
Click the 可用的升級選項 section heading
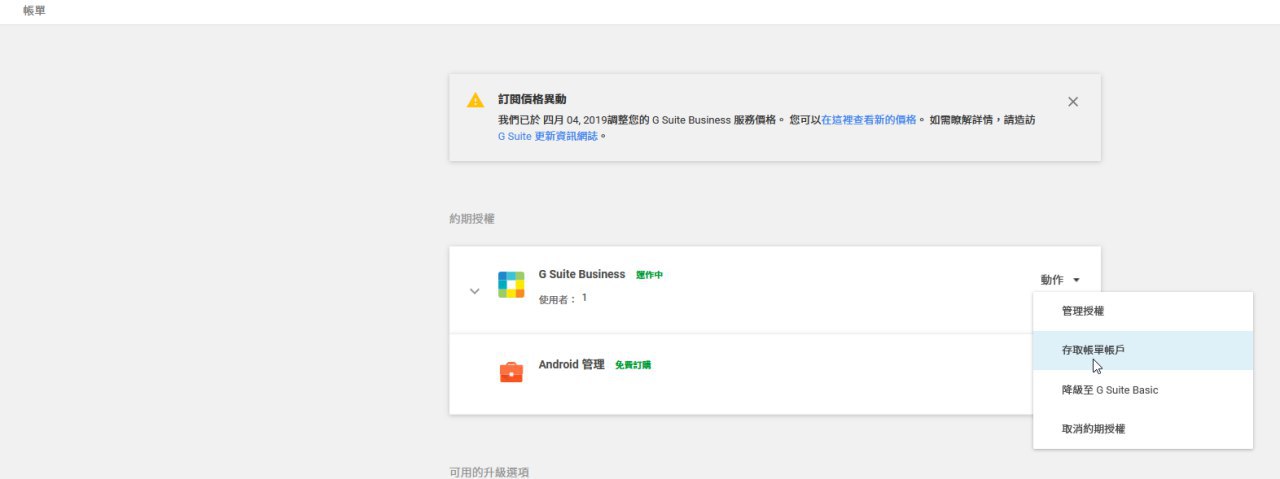coord(489,471)
